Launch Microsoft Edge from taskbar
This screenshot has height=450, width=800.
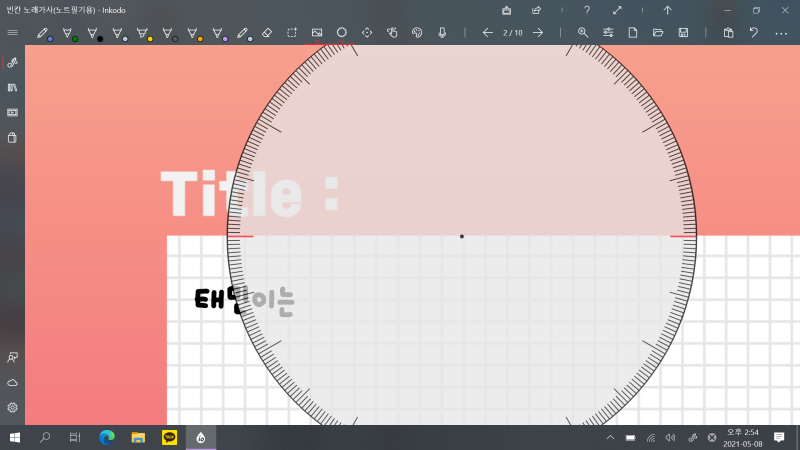point(107,438)
